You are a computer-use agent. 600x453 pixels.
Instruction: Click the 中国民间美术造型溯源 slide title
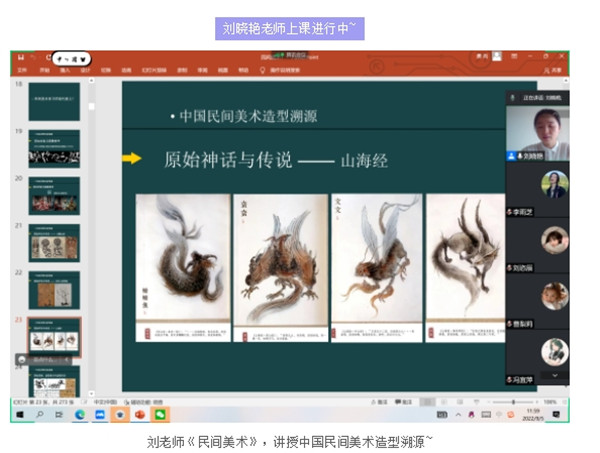point(248,116)
